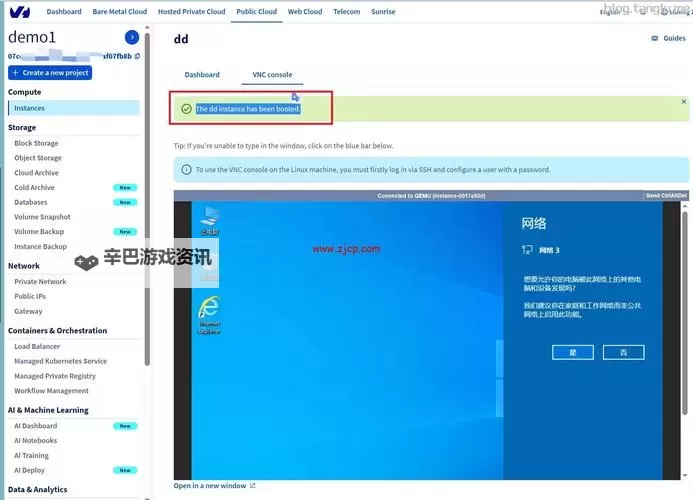Select the VNC console tab
Viewport: 693px width, 500px height.
click(272, 75)
